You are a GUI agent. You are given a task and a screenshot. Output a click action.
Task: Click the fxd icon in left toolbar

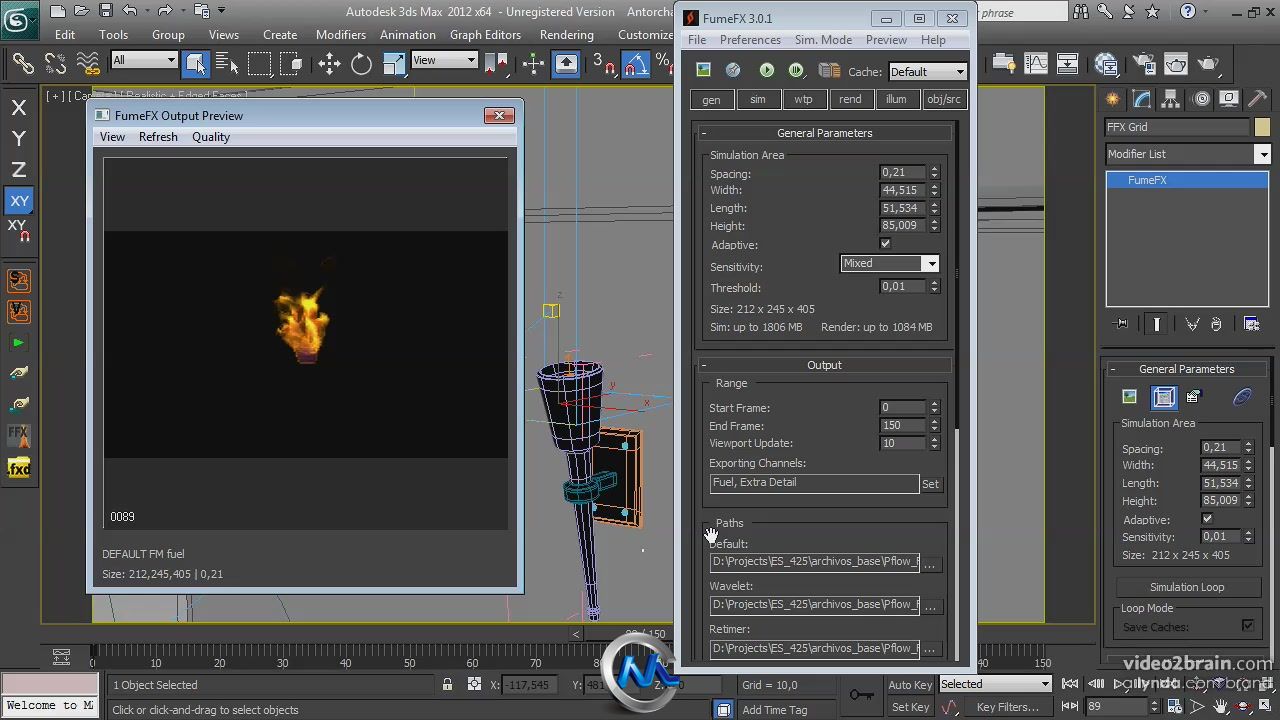pos(19,468)
